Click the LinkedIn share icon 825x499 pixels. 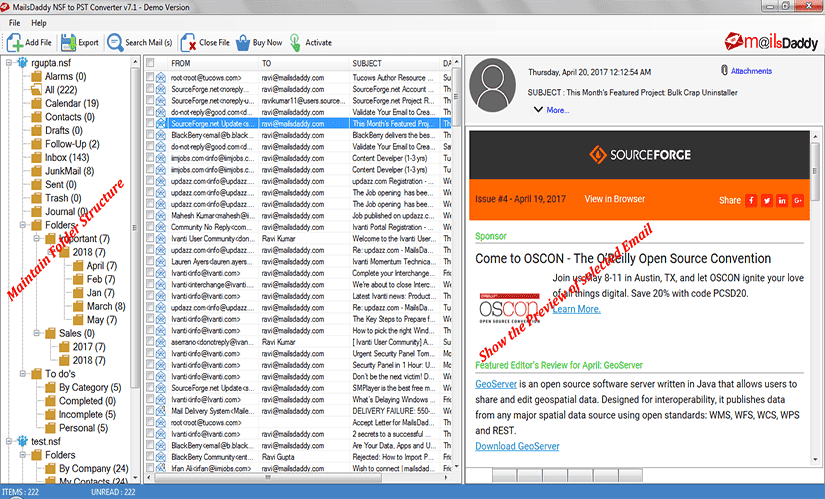coord(782,201)
